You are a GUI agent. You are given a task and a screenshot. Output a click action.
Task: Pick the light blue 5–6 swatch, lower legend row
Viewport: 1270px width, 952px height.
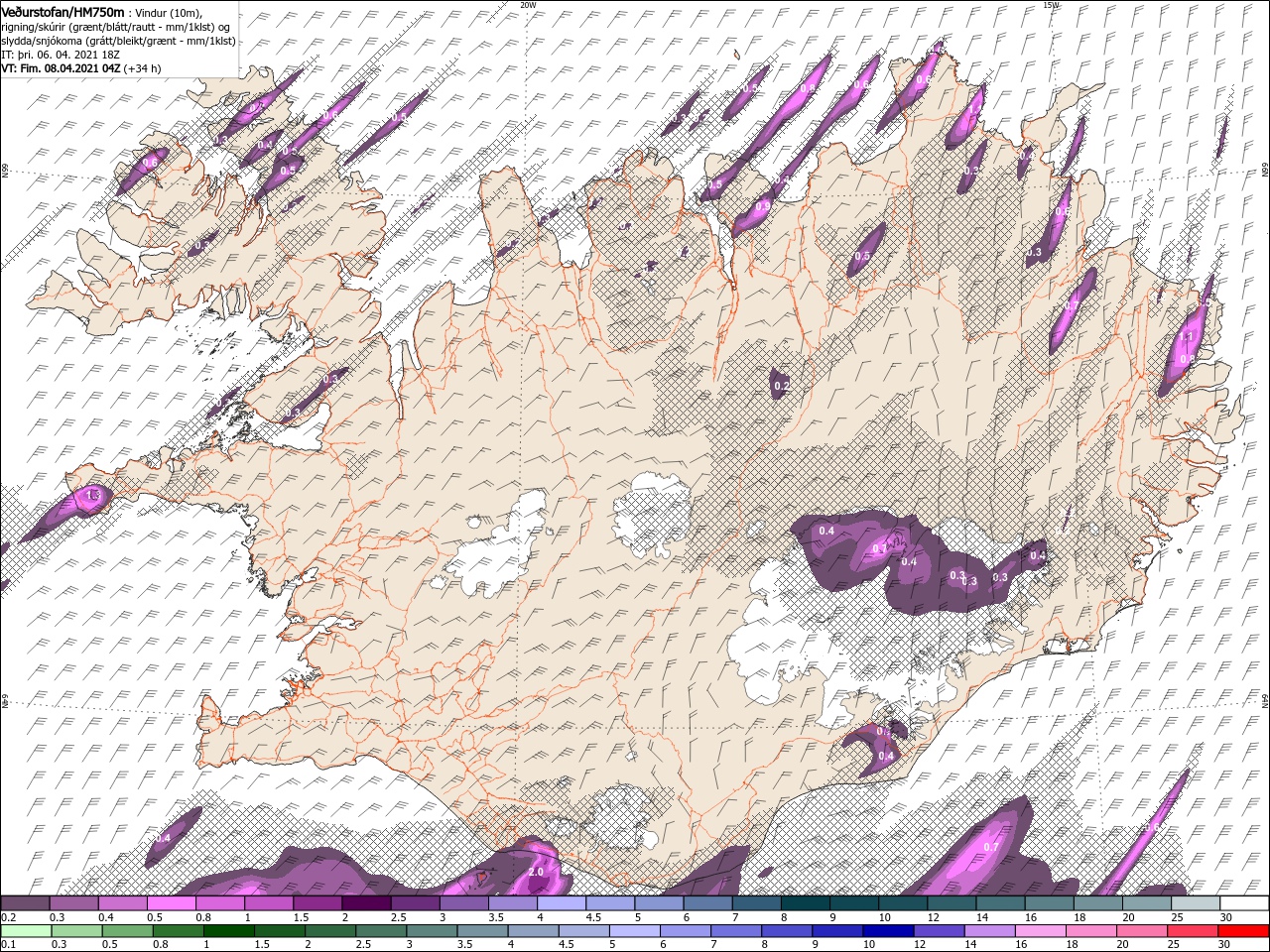point(634,931)
